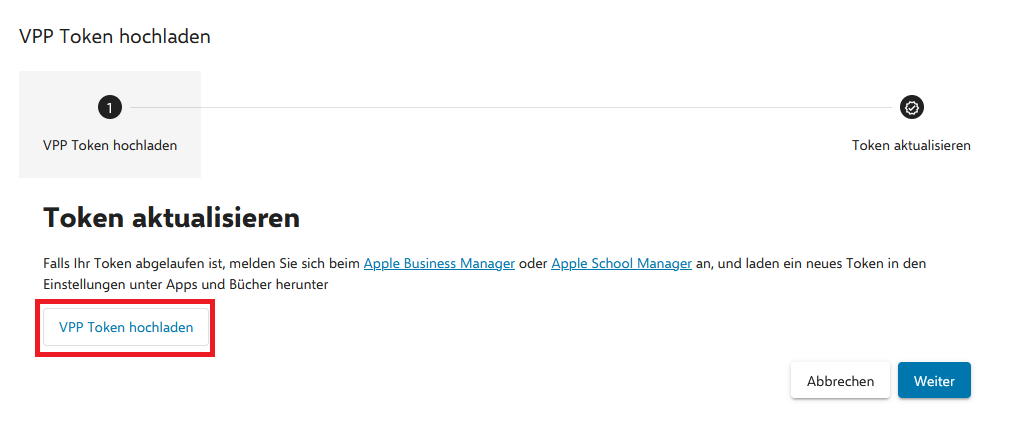1020x436 pixels.
Task: Click the dialog title 'VPP Token hochladen' at top
Action: (x=114, y=36)
